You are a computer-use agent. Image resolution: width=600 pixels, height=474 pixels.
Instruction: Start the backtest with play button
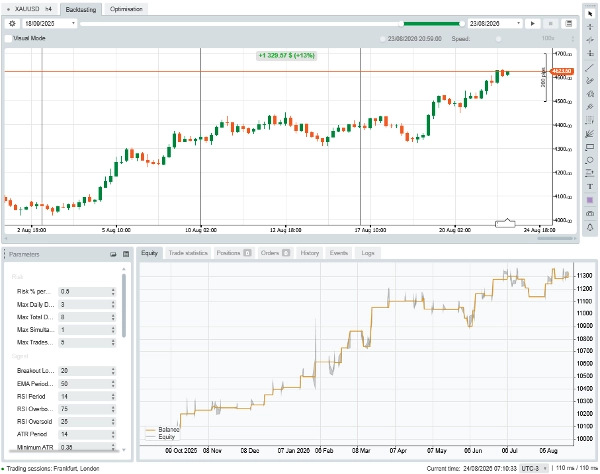click(533, 24)
